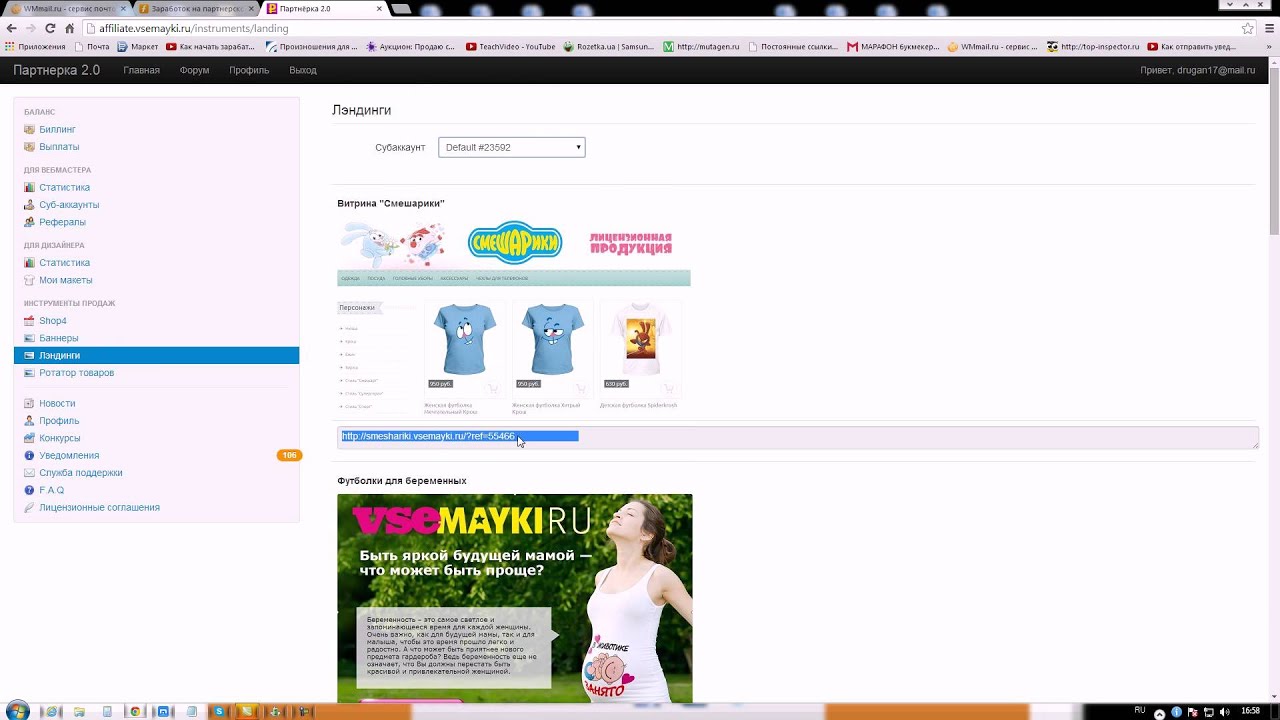This screenshot has height=720, width=1280.
Task: Click the Выплаты payouts icon
Action: click(29, 147)
